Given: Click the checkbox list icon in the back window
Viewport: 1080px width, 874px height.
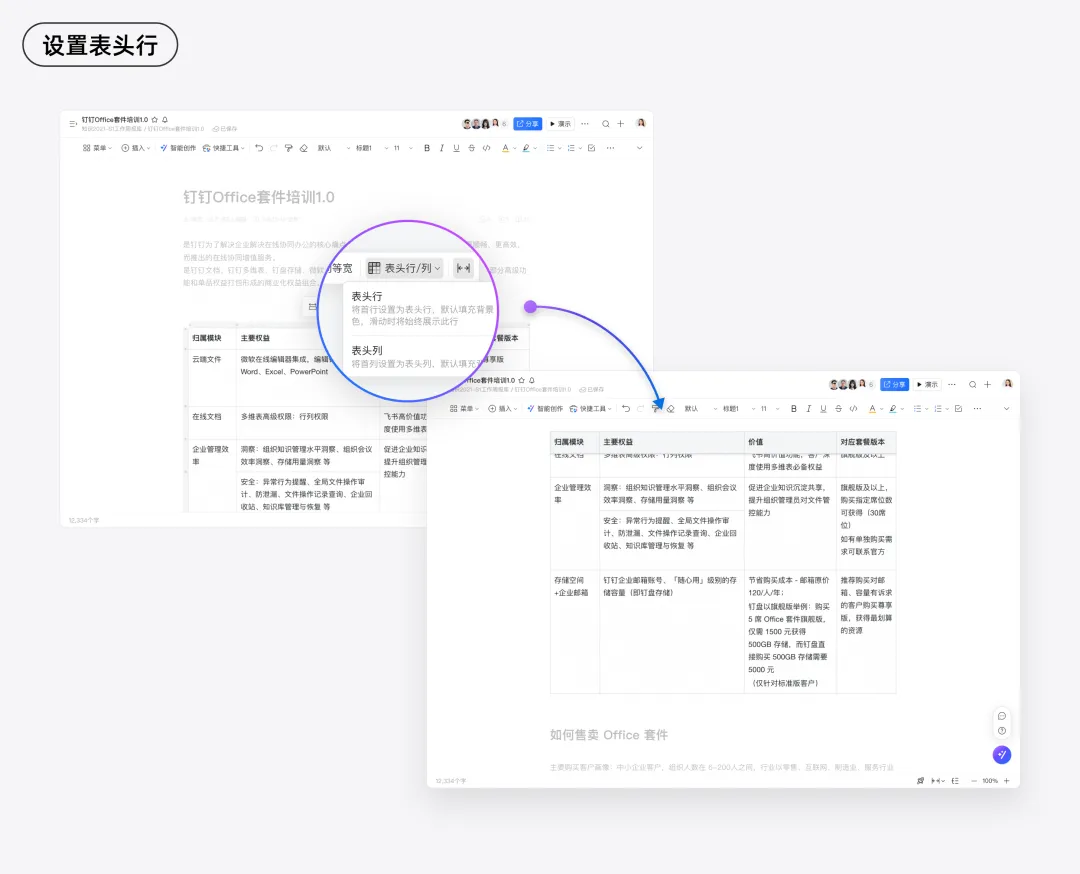Looking at the screenshot, I should tap(592, 148).
